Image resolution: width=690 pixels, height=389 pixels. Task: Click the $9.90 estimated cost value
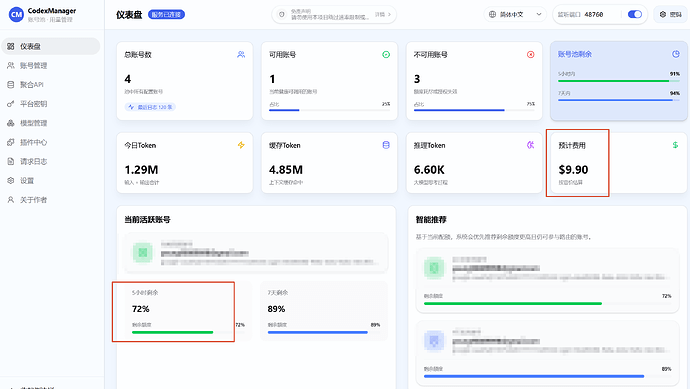pos(573,170)
